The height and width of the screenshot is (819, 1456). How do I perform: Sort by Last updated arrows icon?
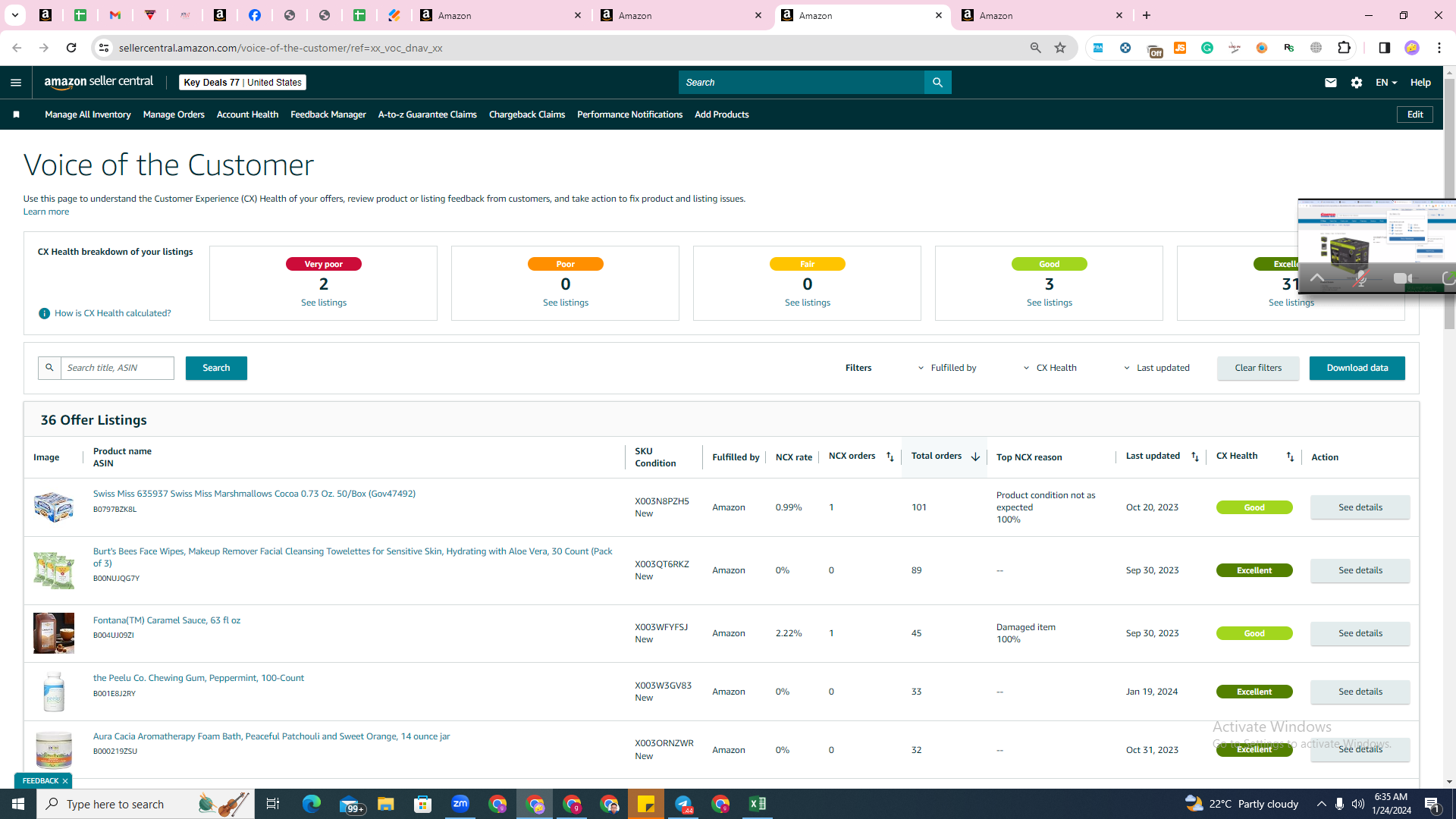pyautogui.click(x=1195, y=457)
